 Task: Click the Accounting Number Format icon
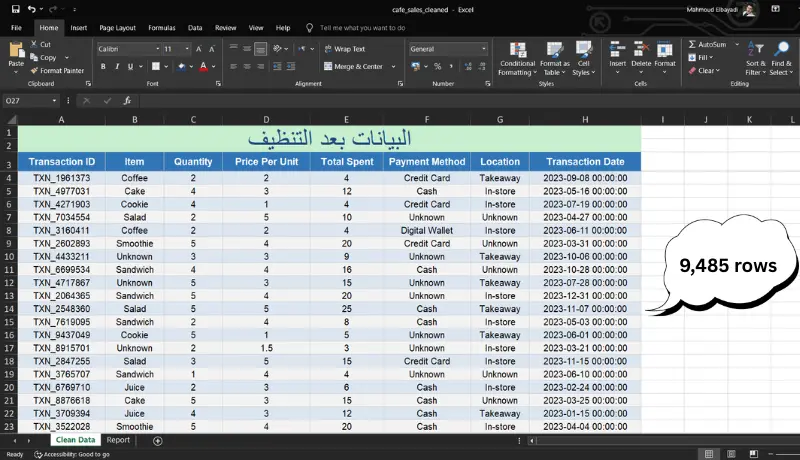[x=416, y=66]
